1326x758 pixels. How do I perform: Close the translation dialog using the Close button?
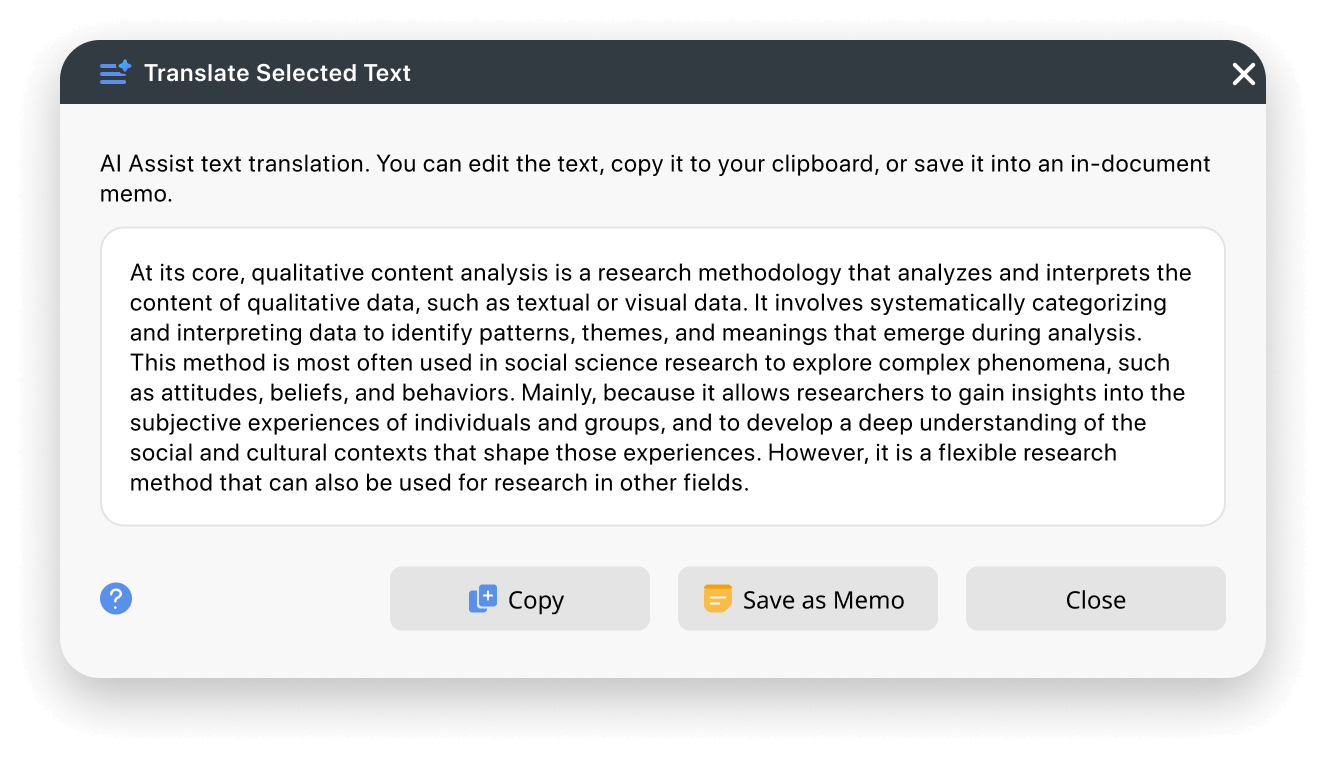(1095, 598)
